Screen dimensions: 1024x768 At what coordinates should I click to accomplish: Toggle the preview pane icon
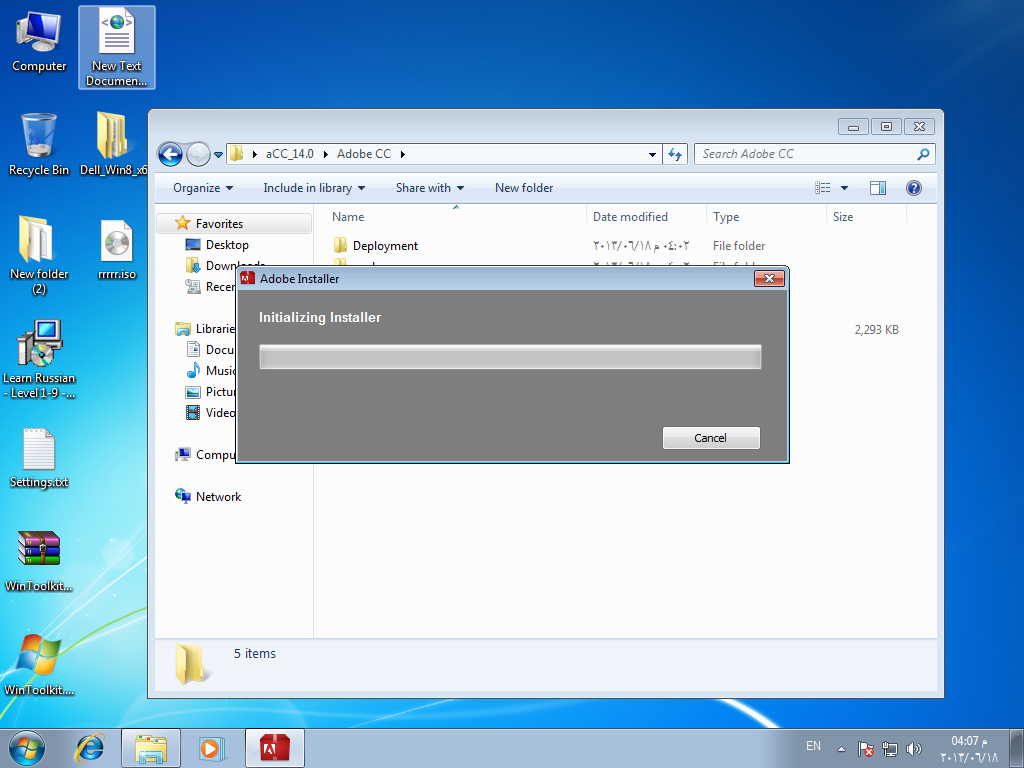tap(878, 188)
